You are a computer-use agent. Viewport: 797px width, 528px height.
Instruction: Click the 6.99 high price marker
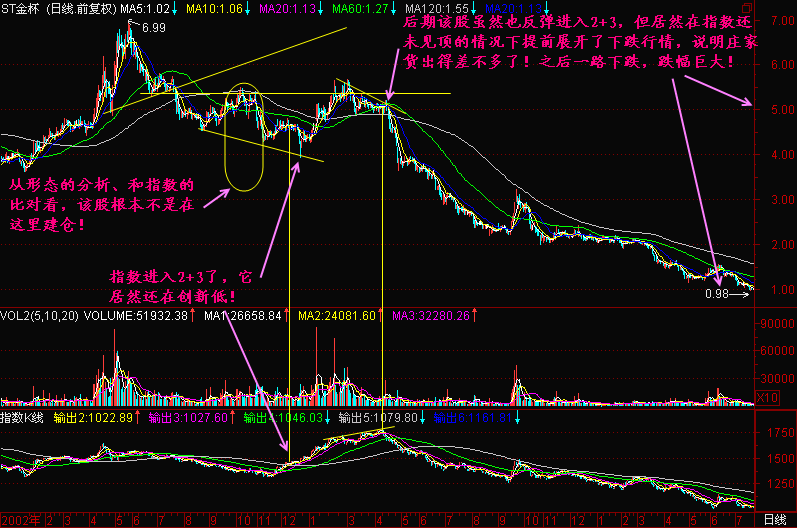pos(153,27)
